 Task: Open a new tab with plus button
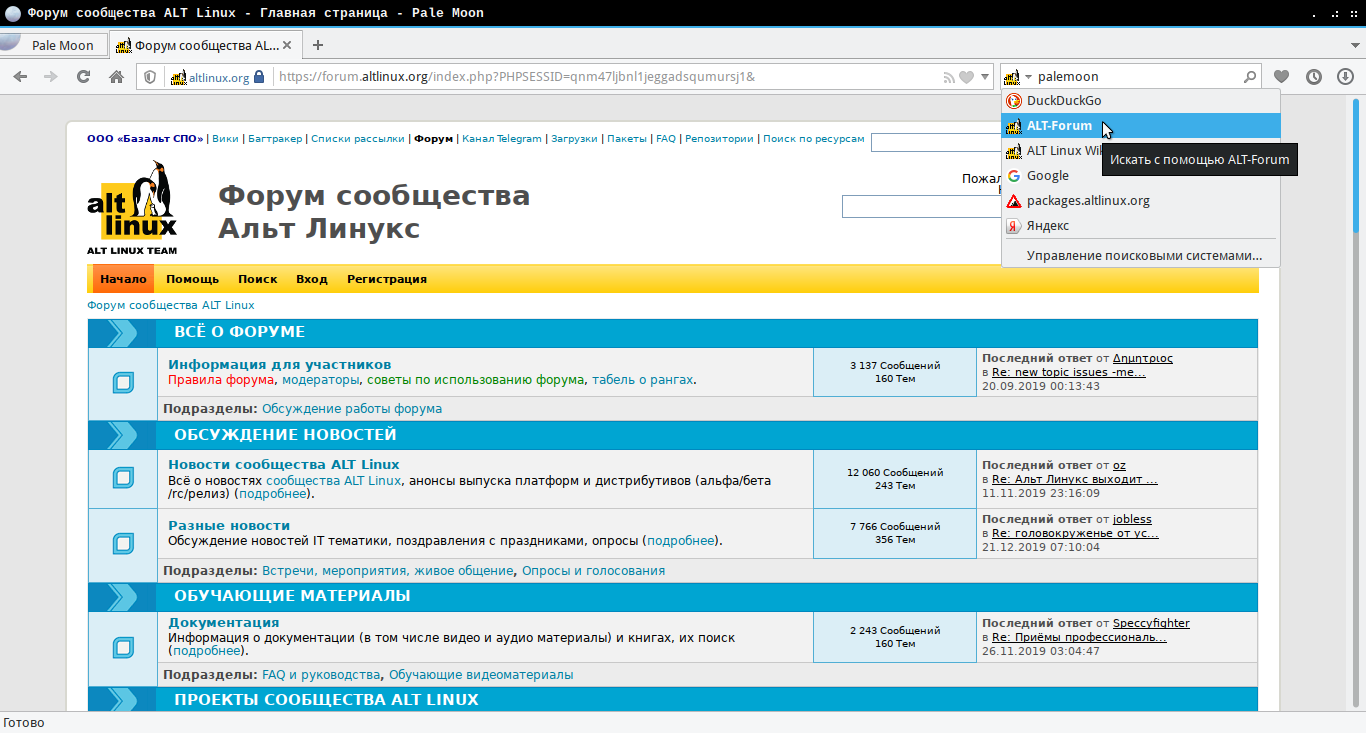pyautogui.click(x=318, y=45)
